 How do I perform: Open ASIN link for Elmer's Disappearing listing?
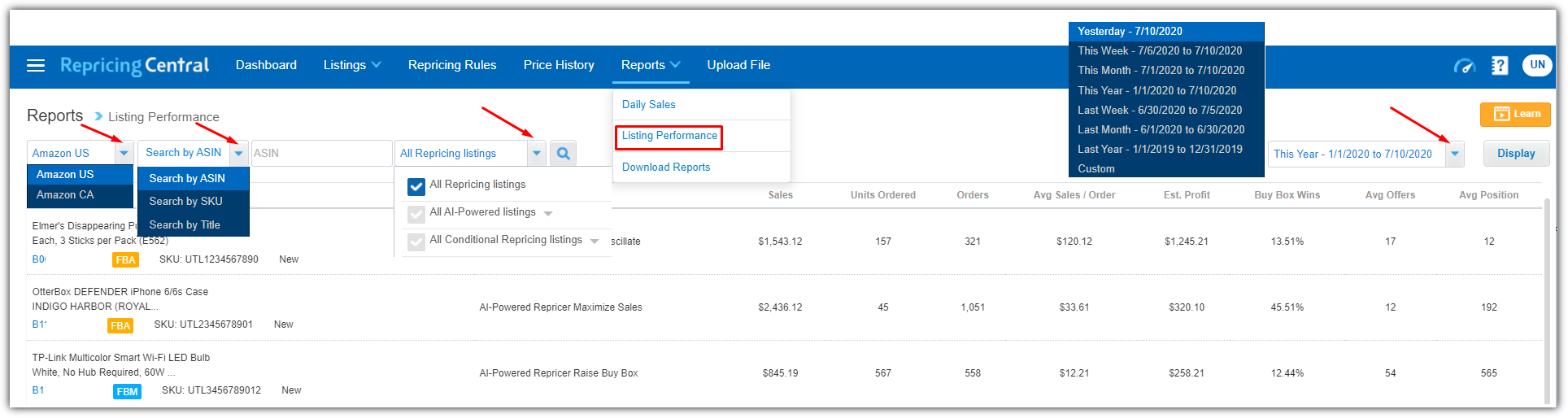click(x=39, y=259)
